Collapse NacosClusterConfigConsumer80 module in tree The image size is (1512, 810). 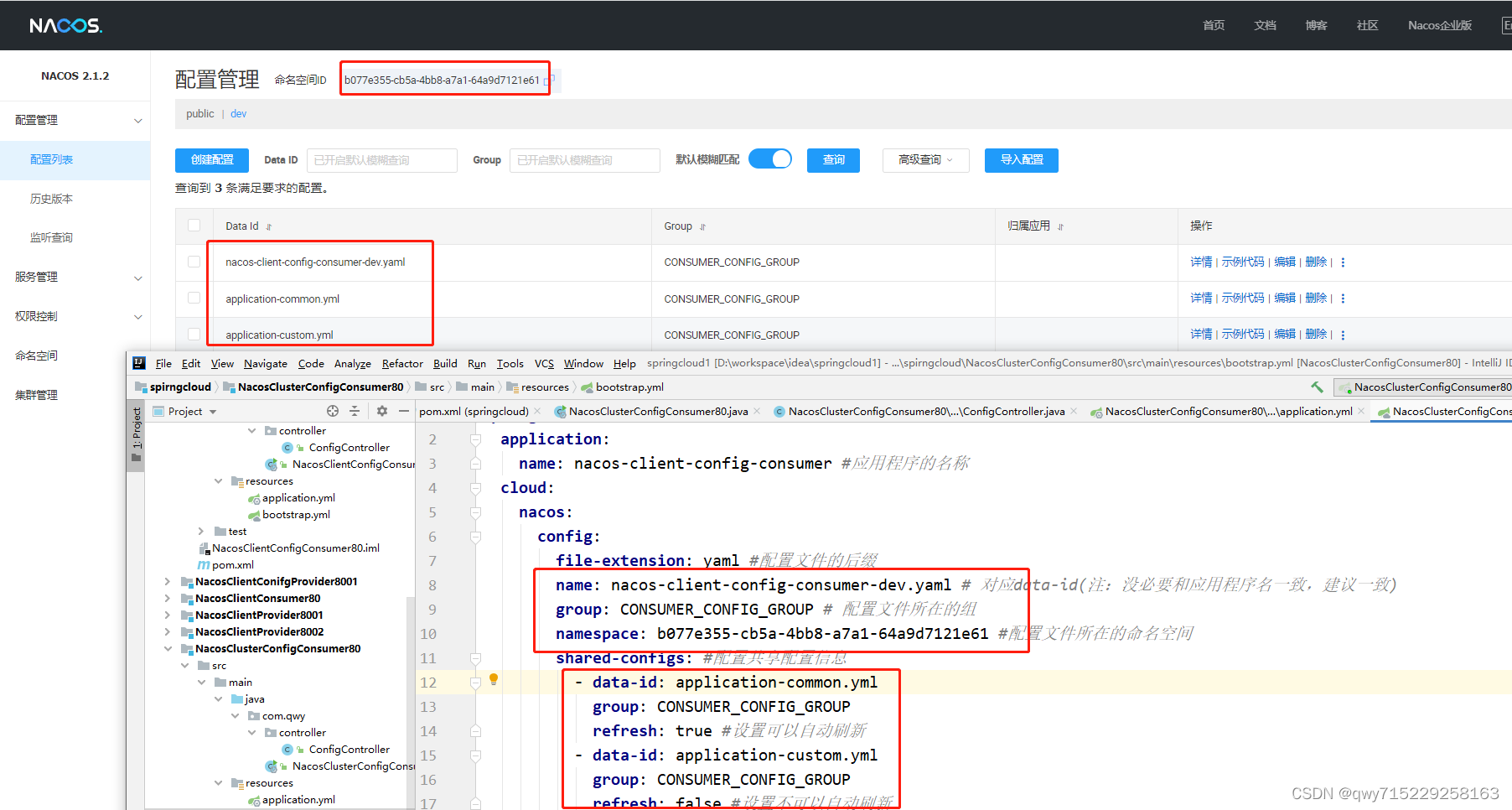(x=168, y=648)
